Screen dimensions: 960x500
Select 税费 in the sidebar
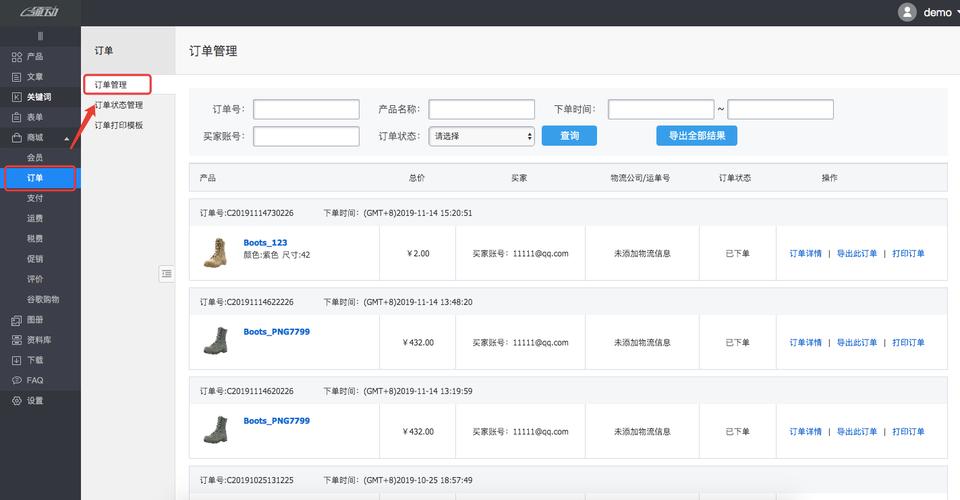35,239
